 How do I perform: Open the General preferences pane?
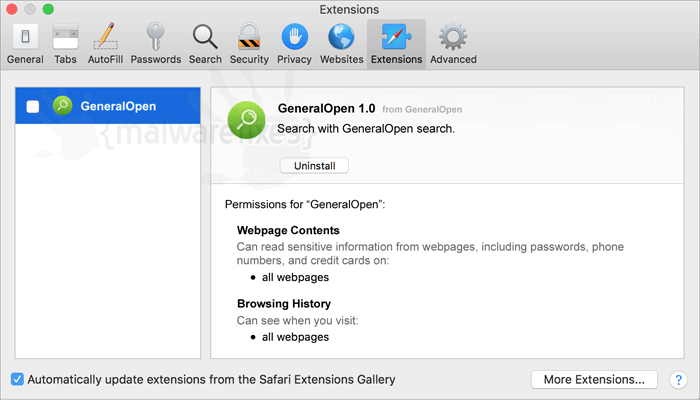25,44
